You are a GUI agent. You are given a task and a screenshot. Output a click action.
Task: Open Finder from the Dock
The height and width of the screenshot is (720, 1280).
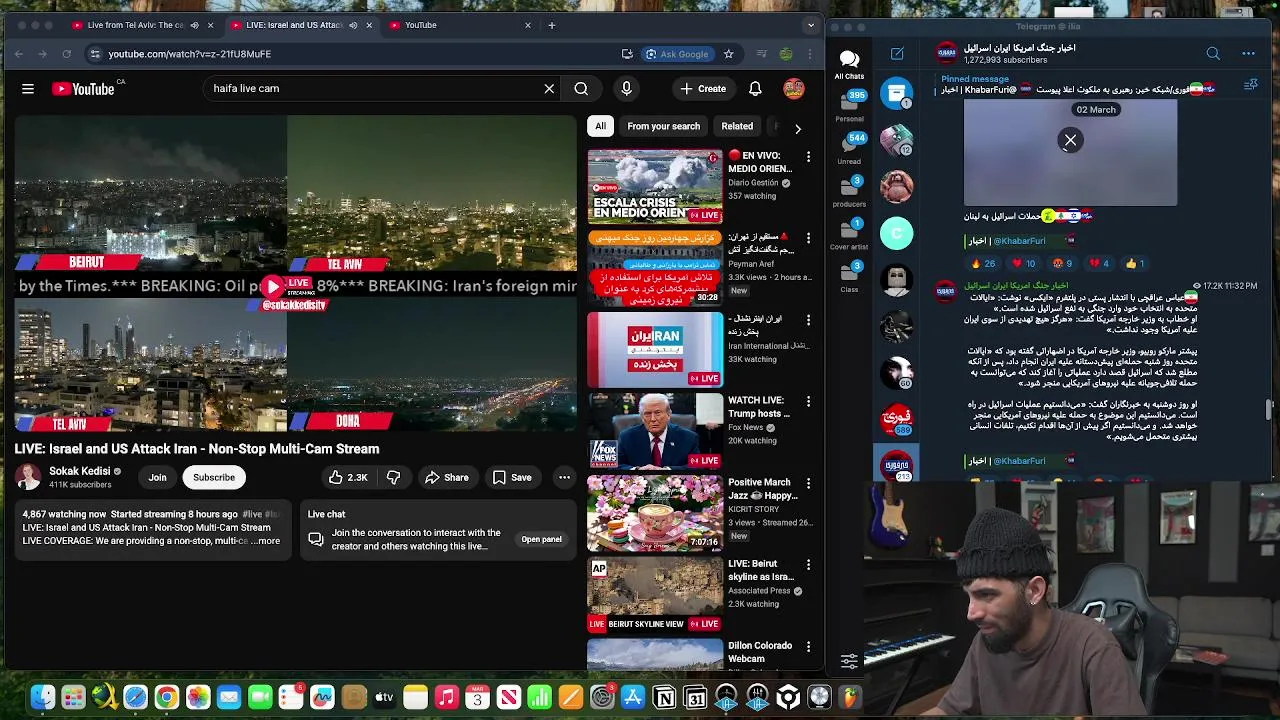tap(42, 697)
